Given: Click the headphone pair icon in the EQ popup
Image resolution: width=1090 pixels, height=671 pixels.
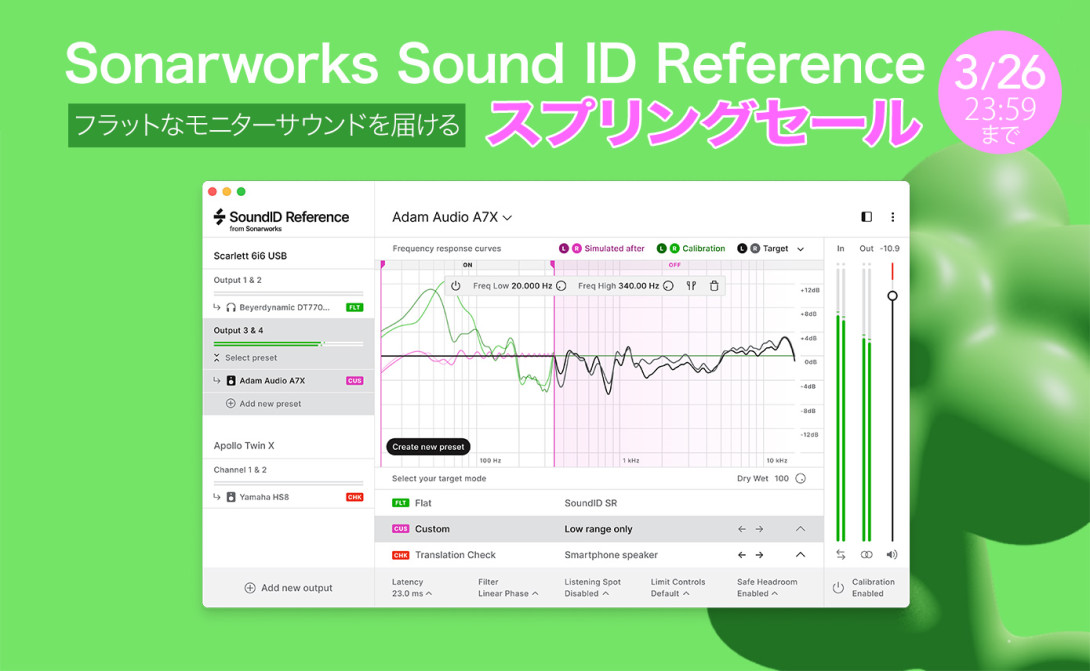Looking at the screenshot, I should coord(692,286).
